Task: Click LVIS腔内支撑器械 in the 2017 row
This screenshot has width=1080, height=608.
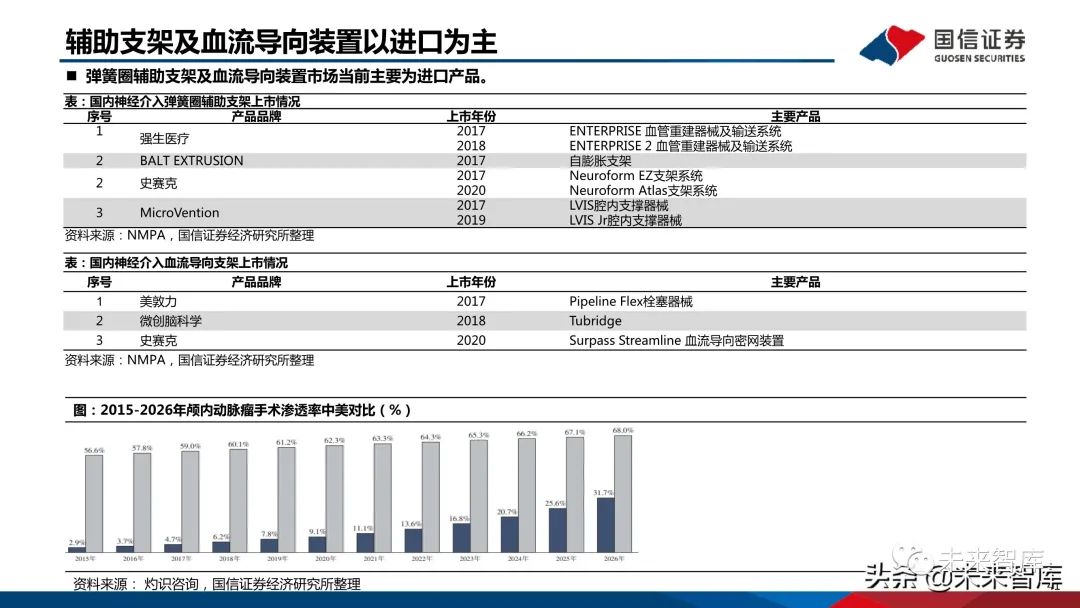Action: pos(619,205)
